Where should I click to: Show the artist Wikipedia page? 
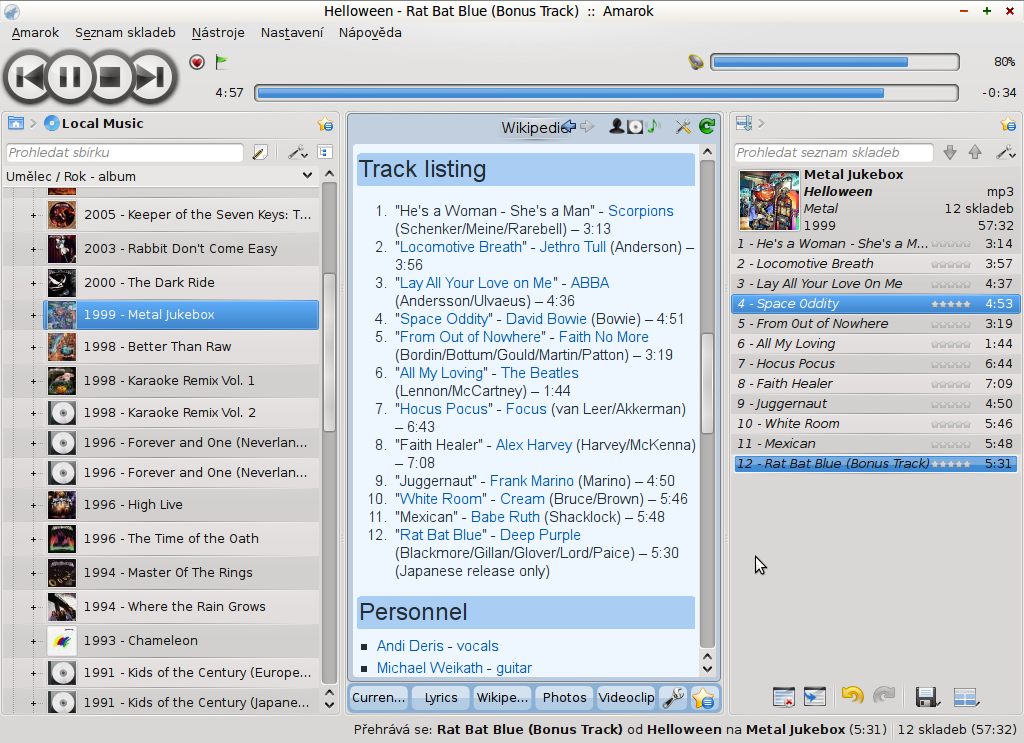616,127
